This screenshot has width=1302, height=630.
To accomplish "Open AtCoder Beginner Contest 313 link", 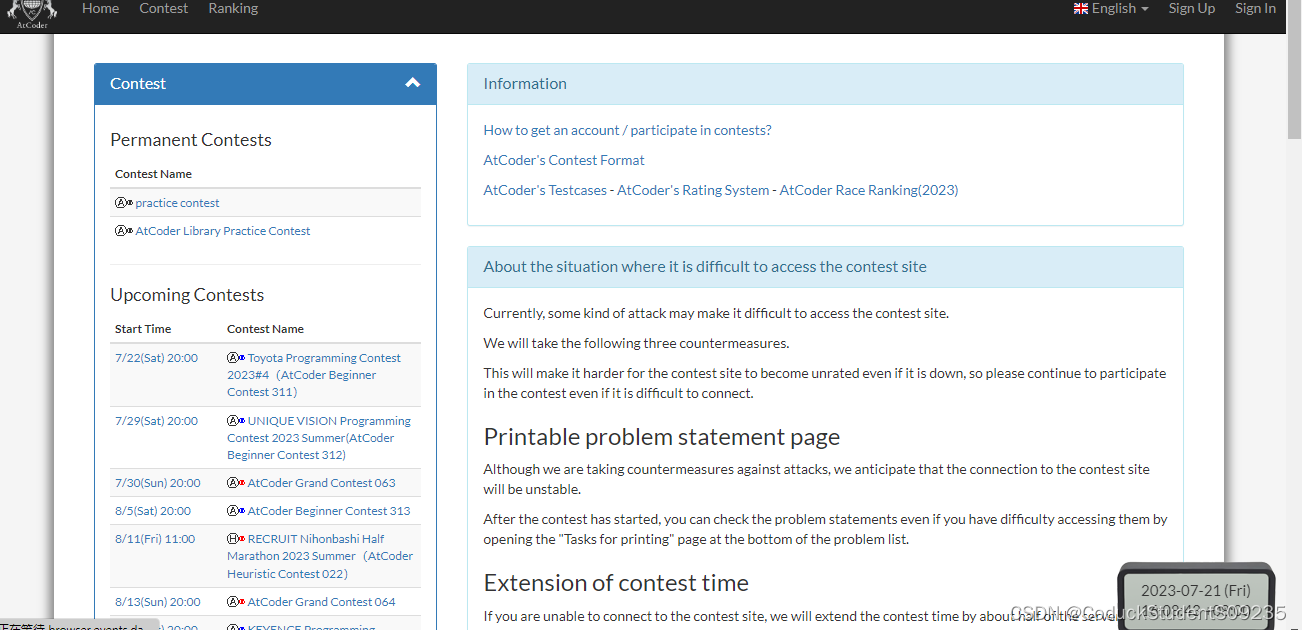I will tap(329, 511).
